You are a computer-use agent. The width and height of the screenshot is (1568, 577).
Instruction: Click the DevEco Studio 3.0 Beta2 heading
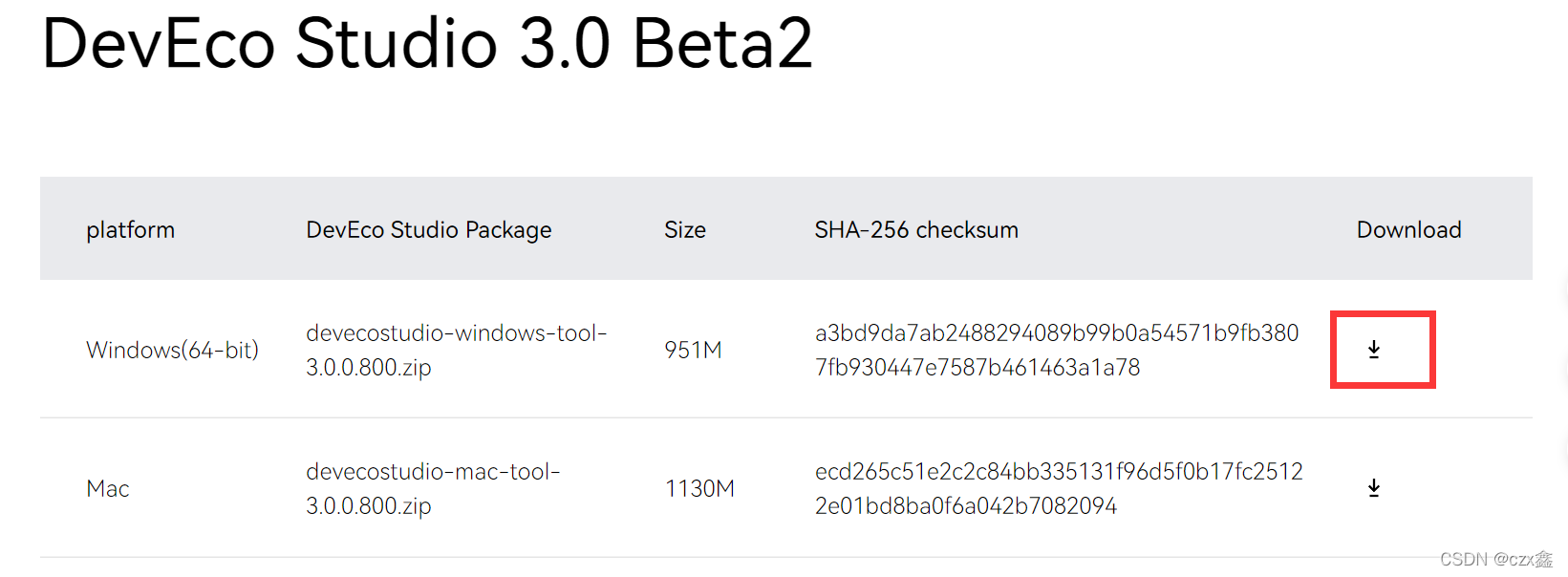coord(426,44)
